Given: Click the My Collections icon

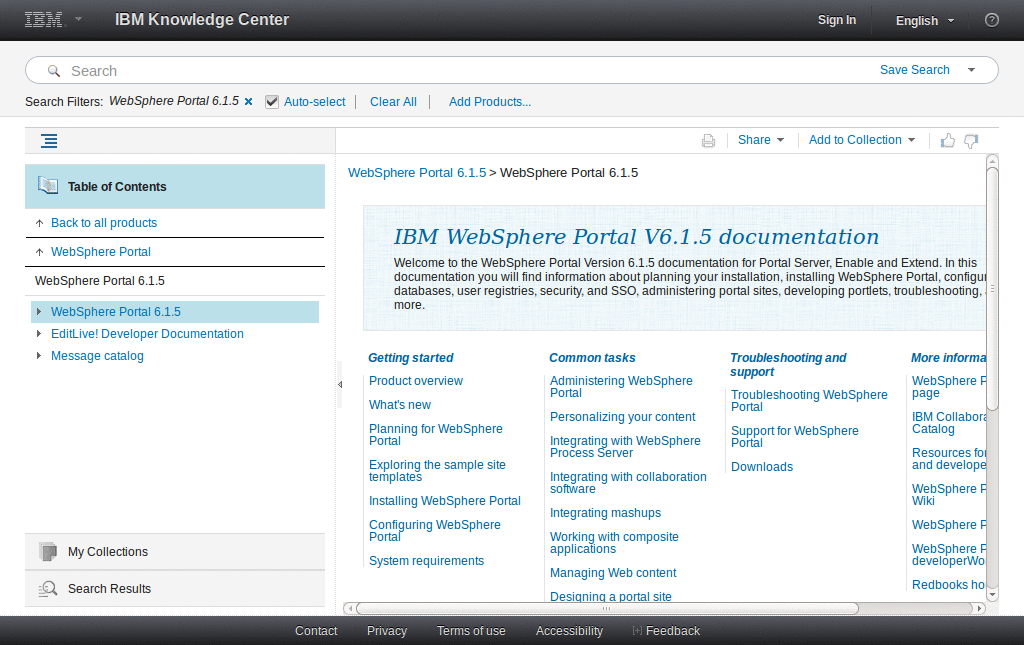Looking at the screenshot, I should [x=48, y=551].
